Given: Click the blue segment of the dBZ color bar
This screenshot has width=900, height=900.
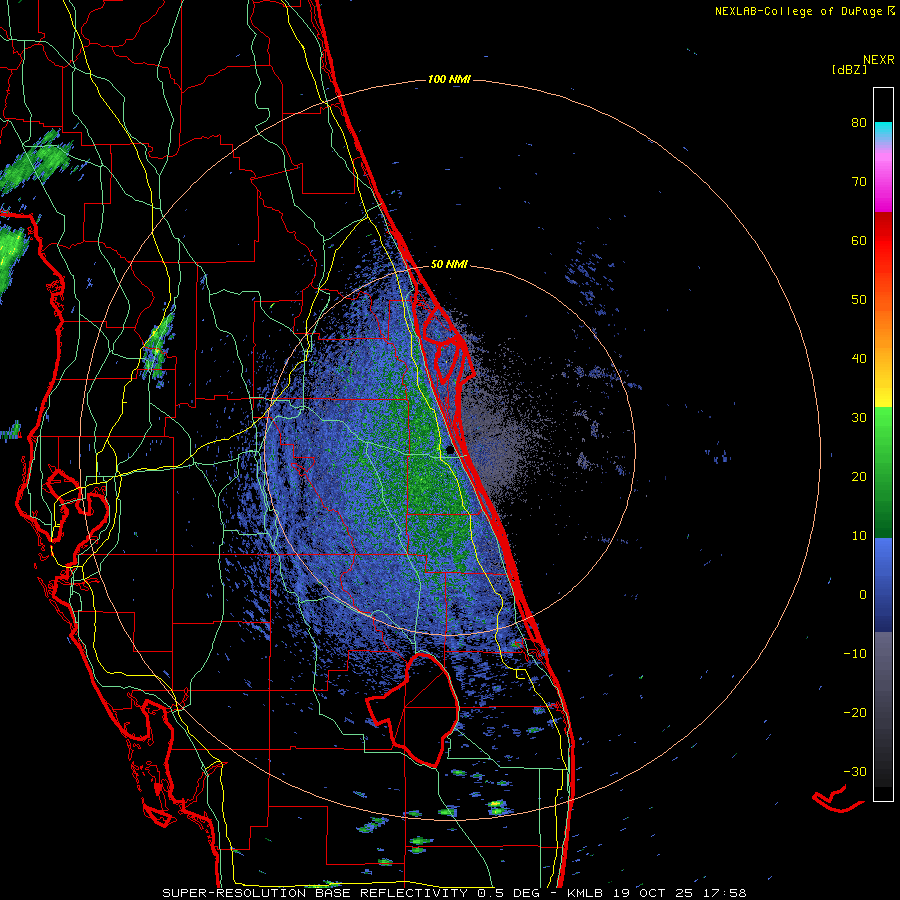Looking at the screenshot, I should pos(883,585).
